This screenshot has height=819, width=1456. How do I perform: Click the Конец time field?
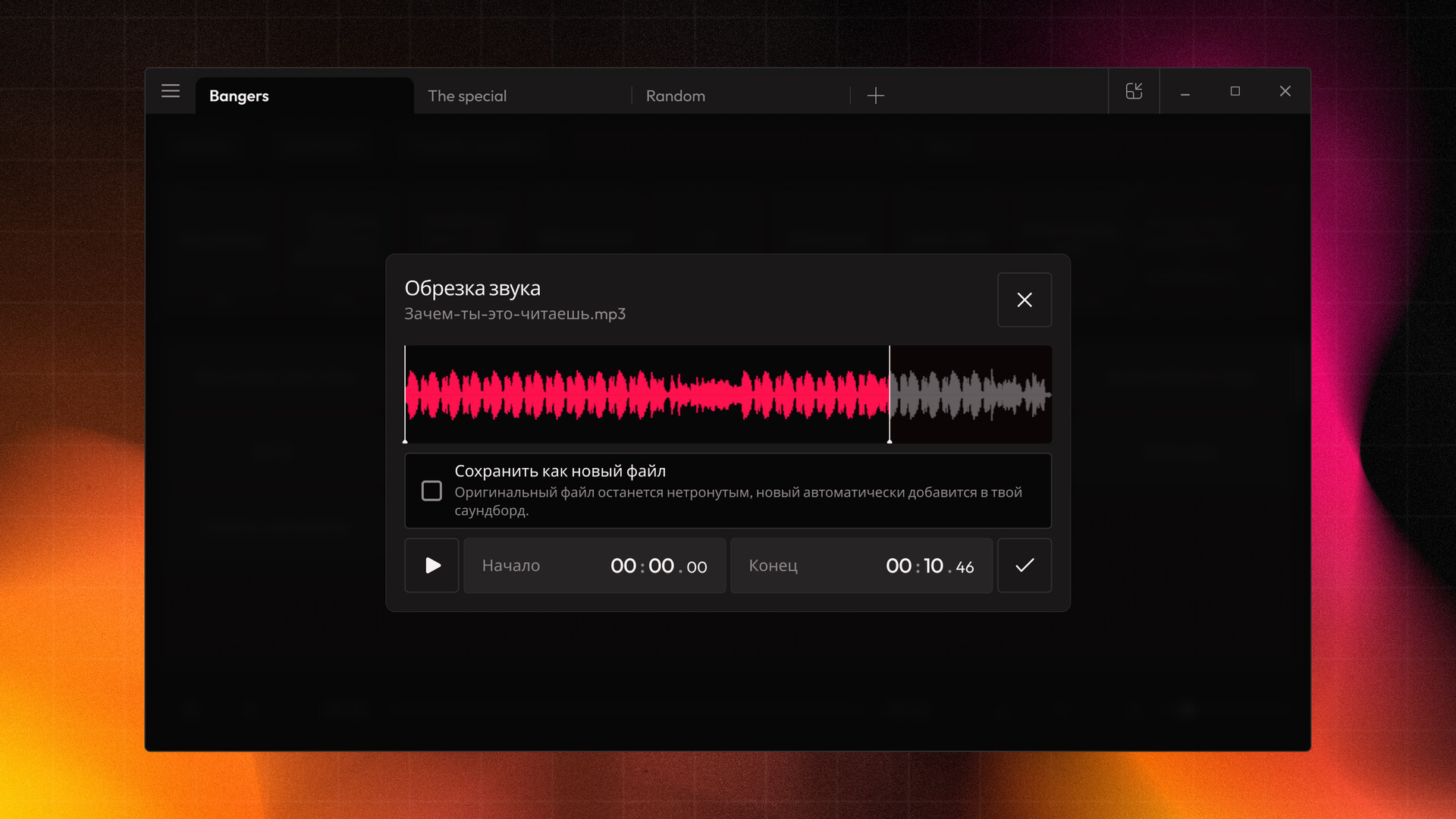[x=861, y=565]
